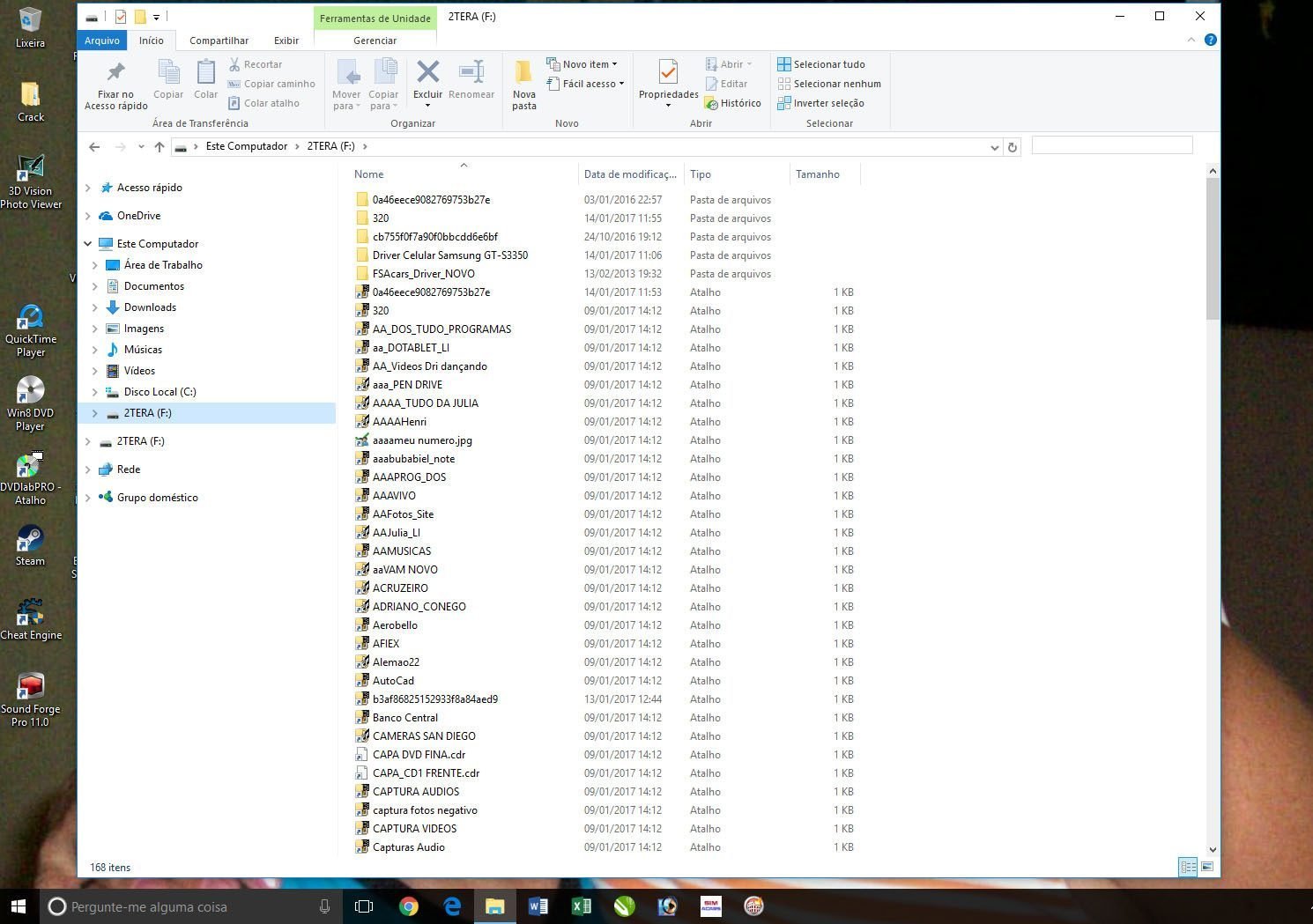Image resolution: width=1313 pixels, height=924 pixels.
Task: Select Disco Local (C:) in sidebar
Action: (159, 392)
